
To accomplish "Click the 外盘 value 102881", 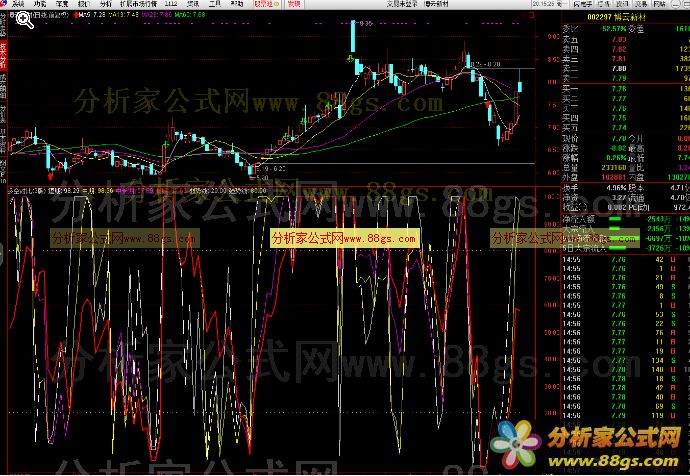I will pos(613,177).
